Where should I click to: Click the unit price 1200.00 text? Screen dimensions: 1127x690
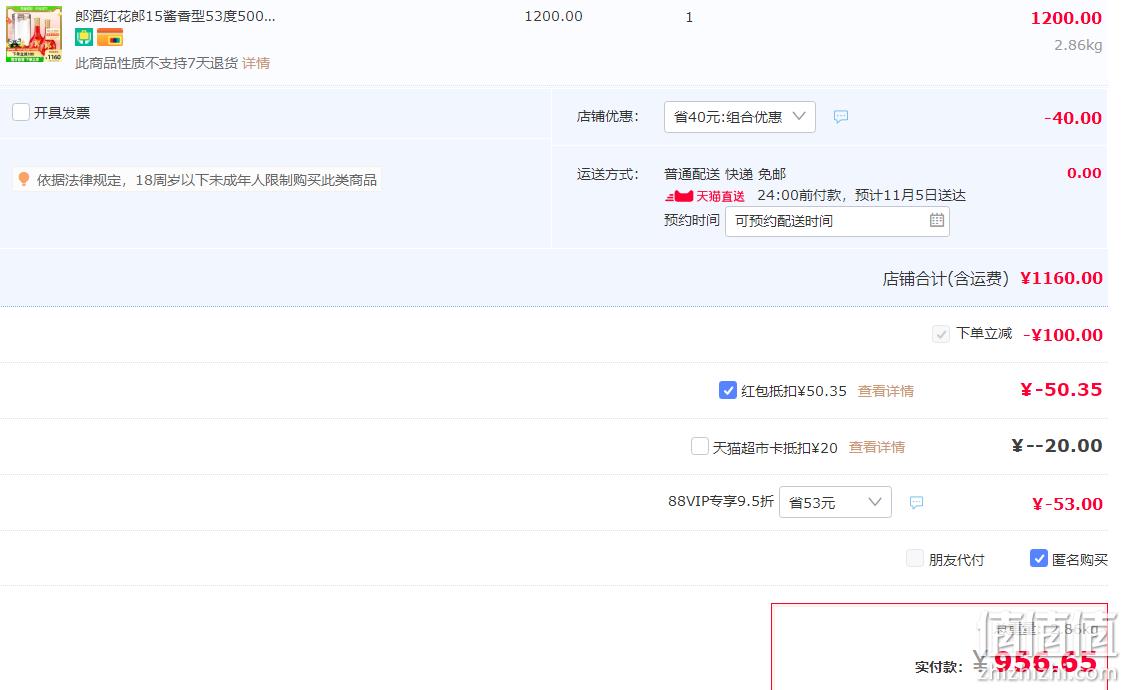click(x=553, y=16)
